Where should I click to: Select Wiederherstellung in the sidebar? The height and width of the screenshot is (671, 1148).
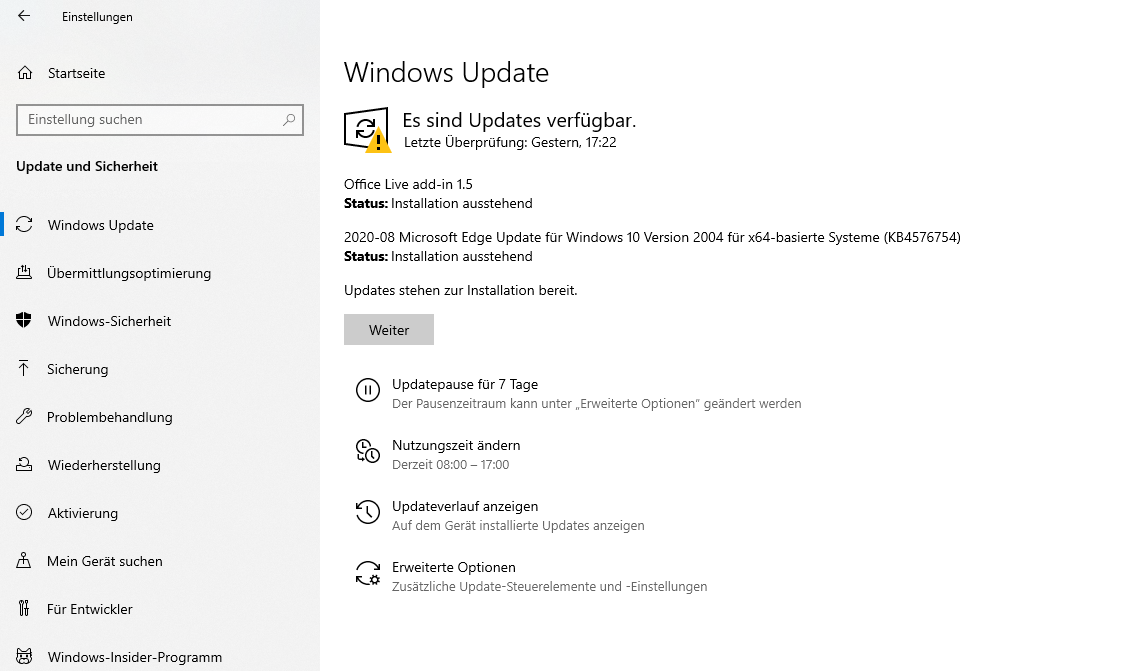point(103,465)
